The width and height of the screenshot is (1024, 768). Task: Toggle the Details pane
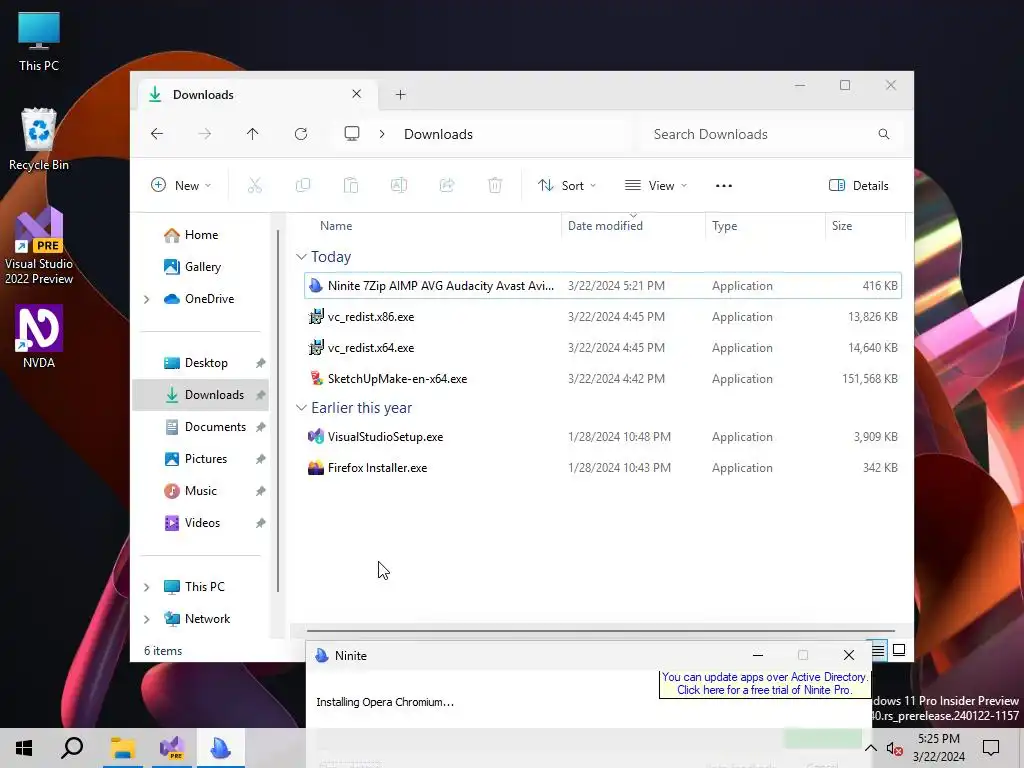tap(859, 185)
